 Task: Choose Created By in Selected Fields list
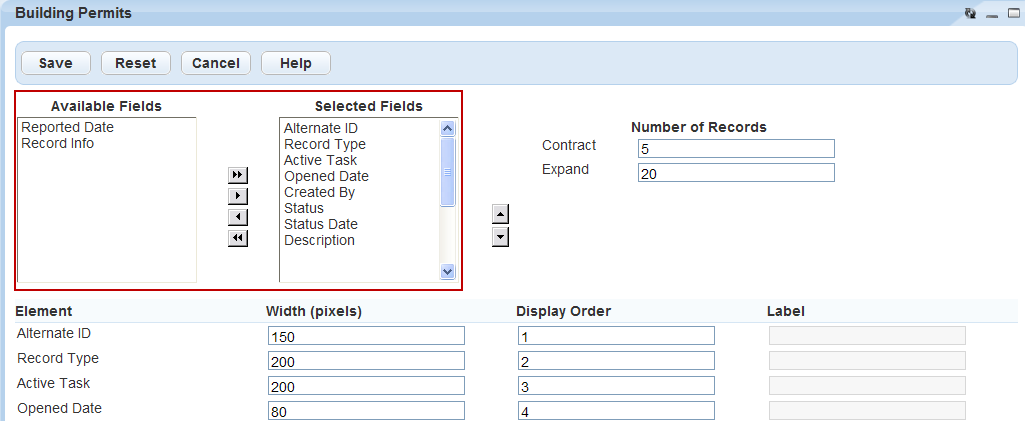tap(319, 192)
